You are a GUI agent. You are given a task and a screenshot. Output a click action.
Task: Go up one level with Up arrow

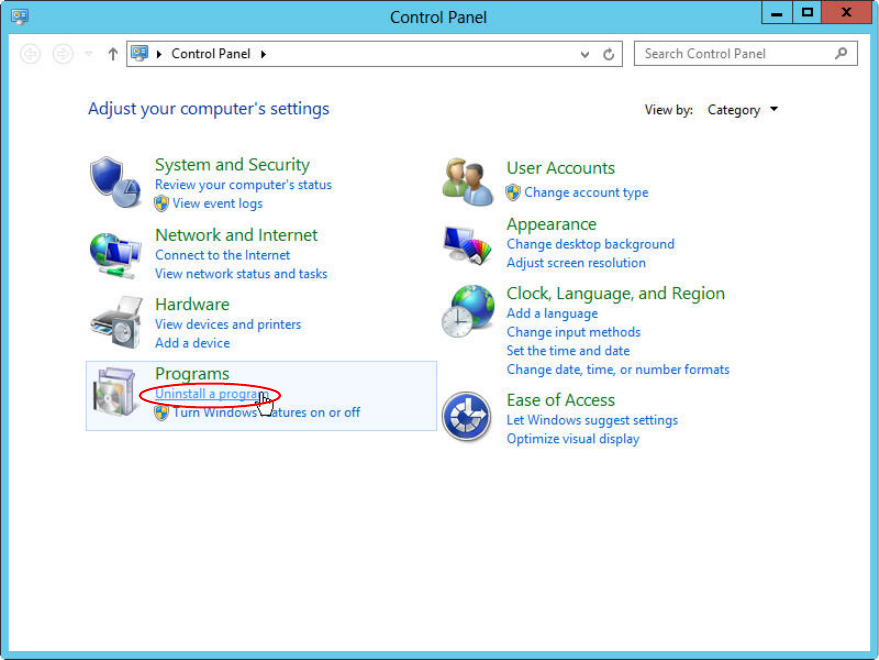coord(113,54)
